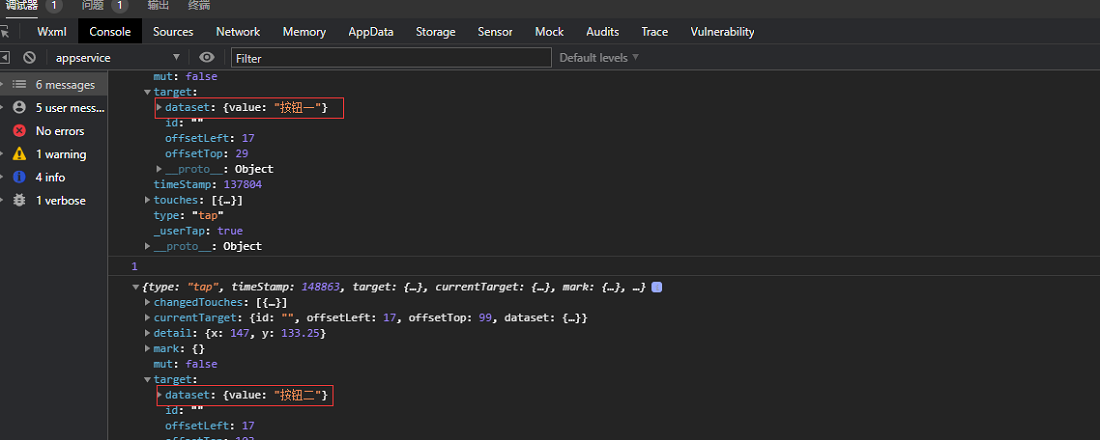Click the messages list icon
1100x440 pixels.
(20, 85)
